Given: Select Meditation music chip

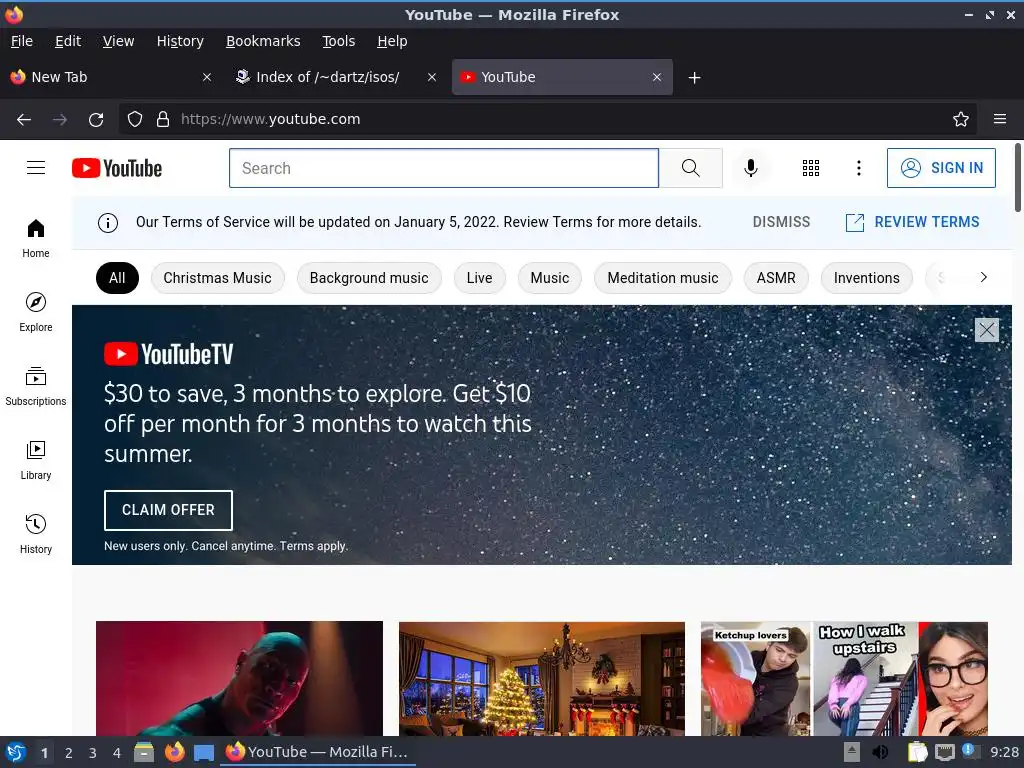Looking at the screenshot, I should (662, 278).
